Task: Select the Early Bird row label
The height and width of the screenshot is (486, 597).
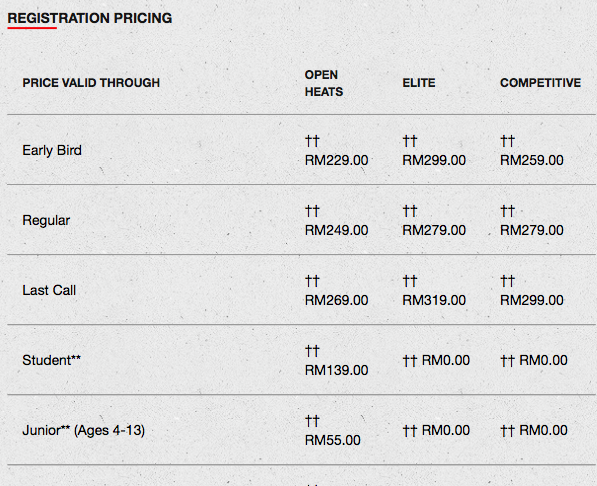Action: 52,150
